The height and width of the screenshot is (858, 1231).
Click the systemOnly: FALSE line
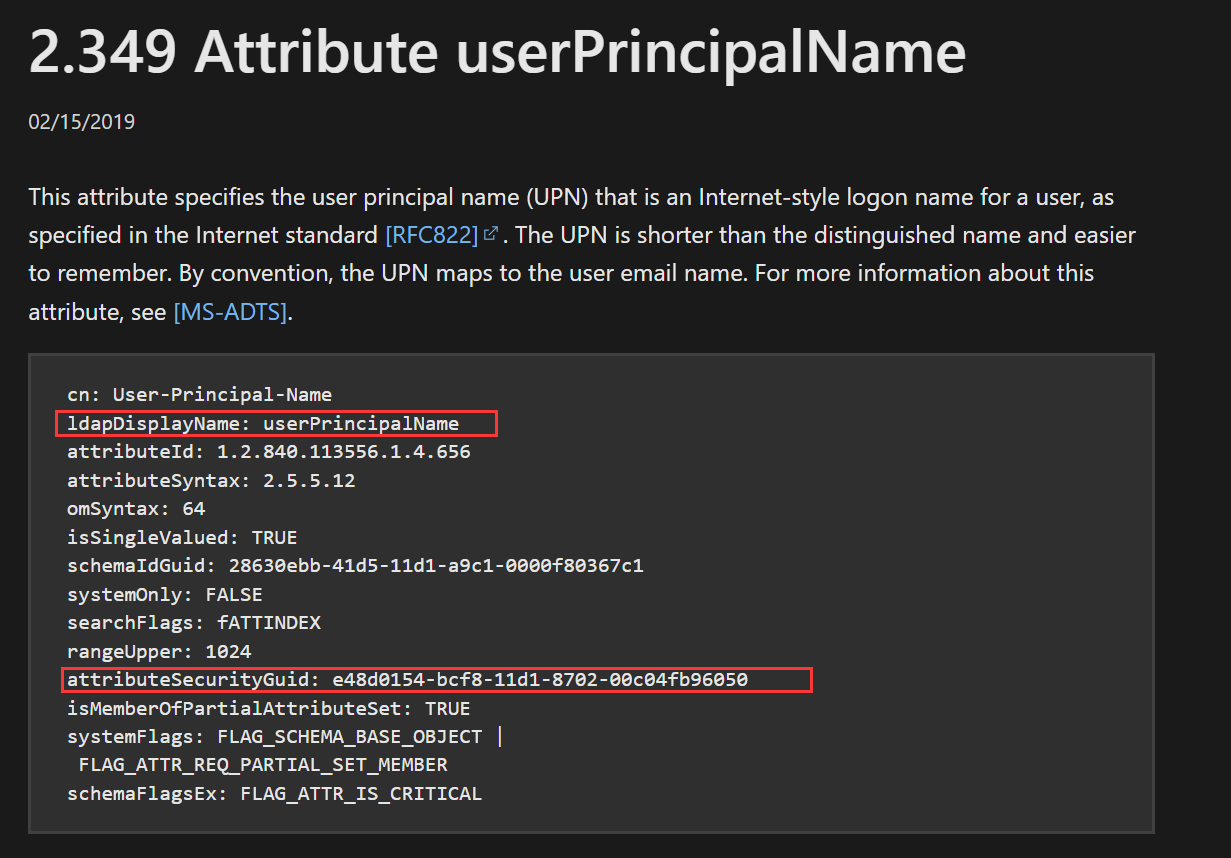[x=164, y=594]
